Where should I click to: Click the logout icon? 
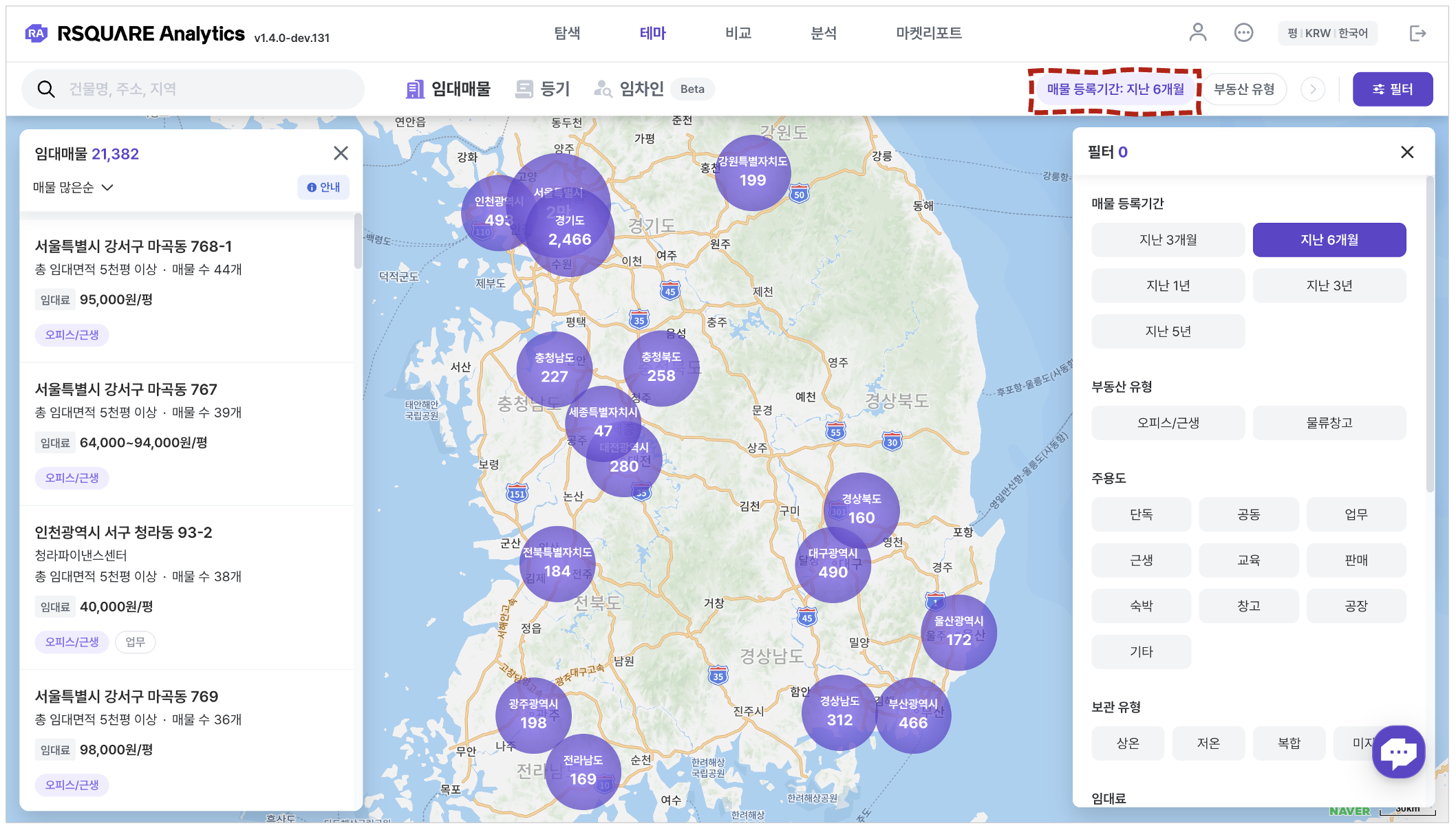(1417, 33)
